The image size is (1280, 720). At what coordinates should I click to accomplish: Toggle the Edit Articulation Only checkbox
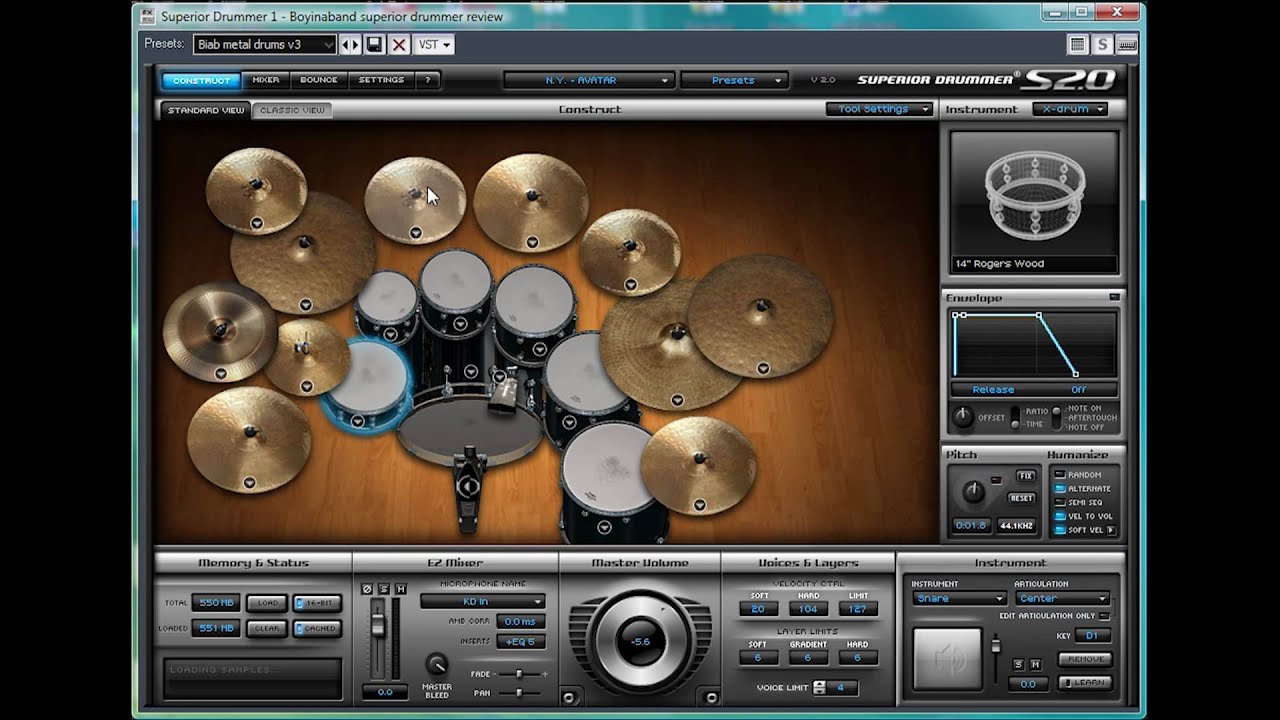[x=1105, y=616]
